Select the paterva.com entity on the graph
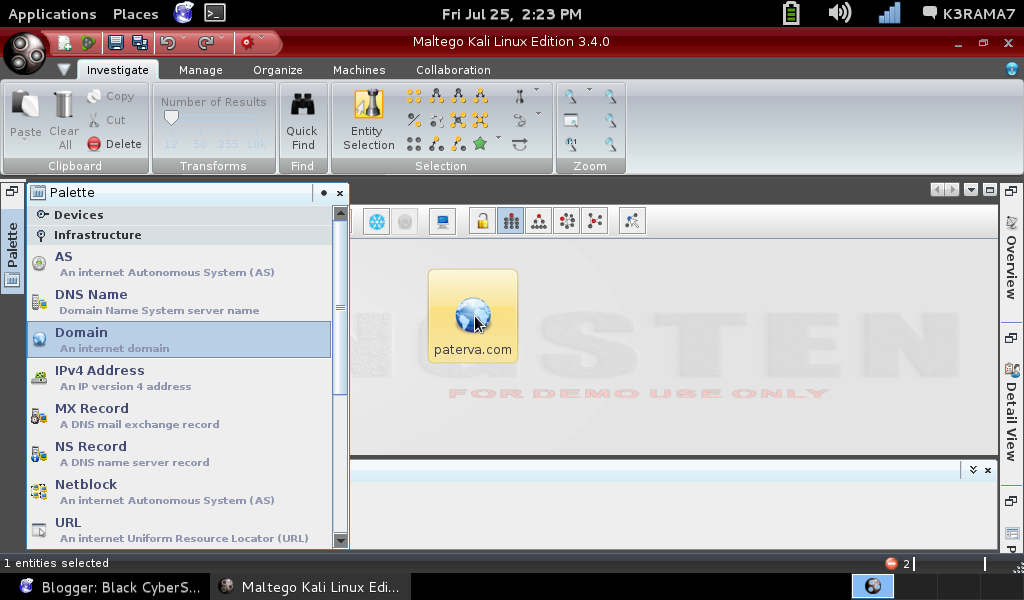 pos(473,316)
